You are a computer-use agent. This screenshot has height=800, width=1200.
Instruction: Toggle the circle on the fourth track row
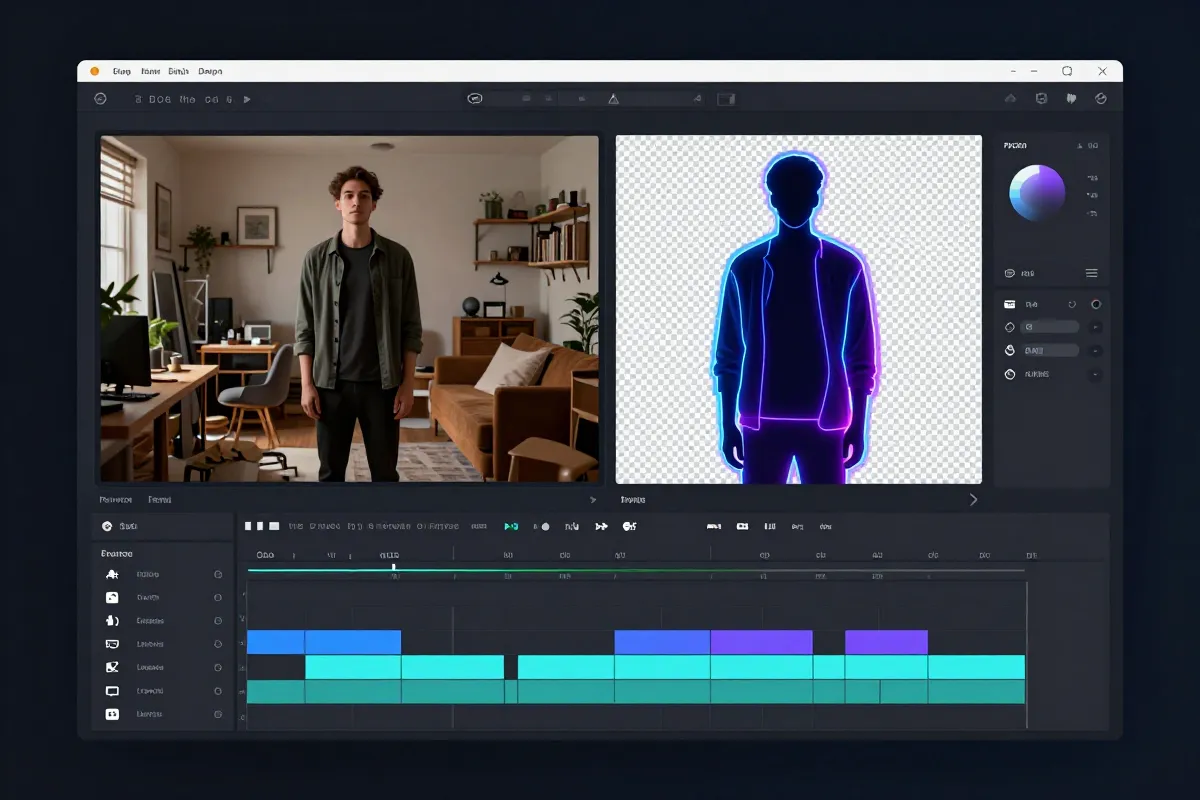coord(218,644)
